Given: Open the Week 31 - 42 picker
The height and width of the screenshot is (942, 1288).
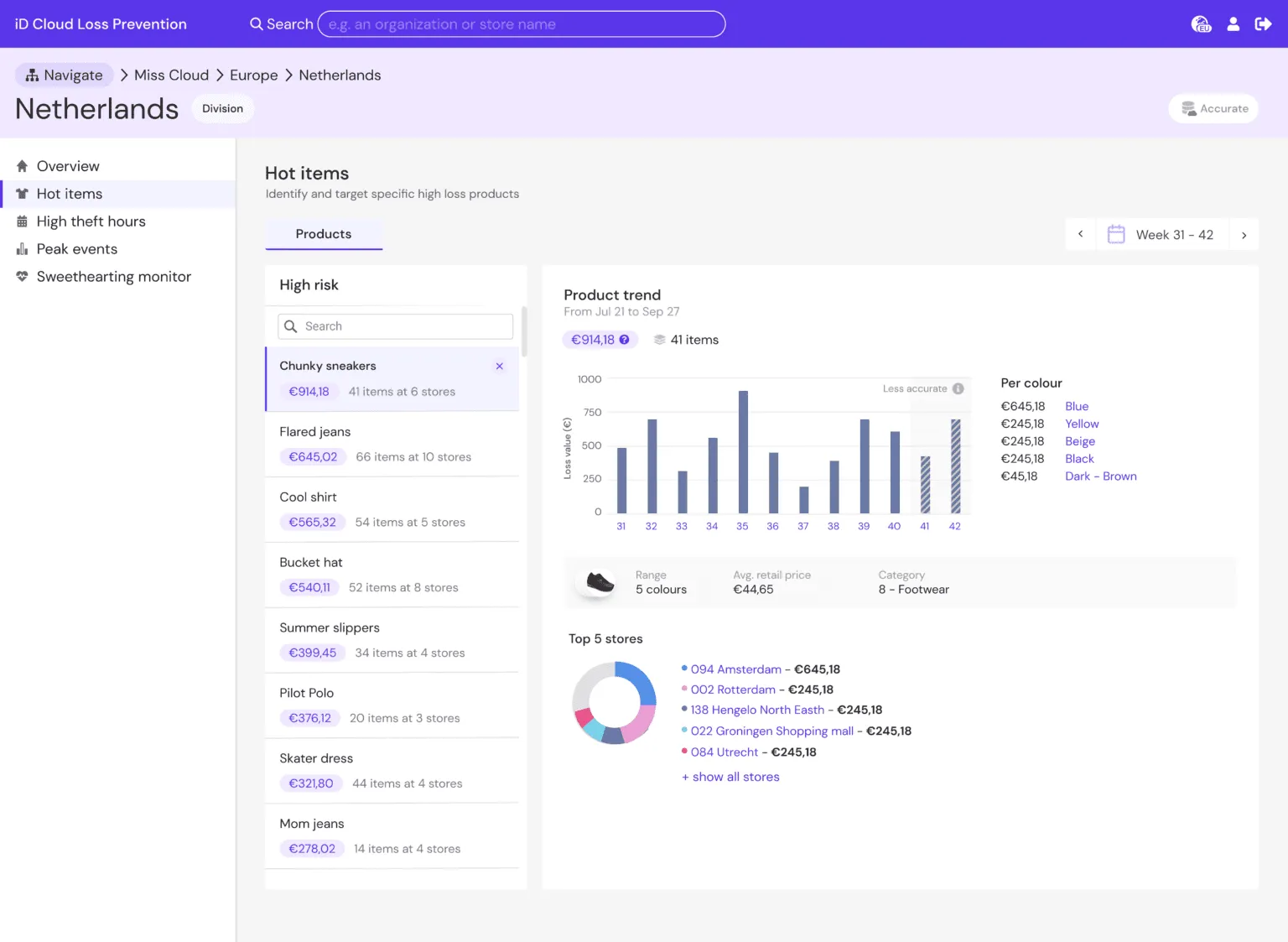Looking at the screenshot, I should (1174, 235).
